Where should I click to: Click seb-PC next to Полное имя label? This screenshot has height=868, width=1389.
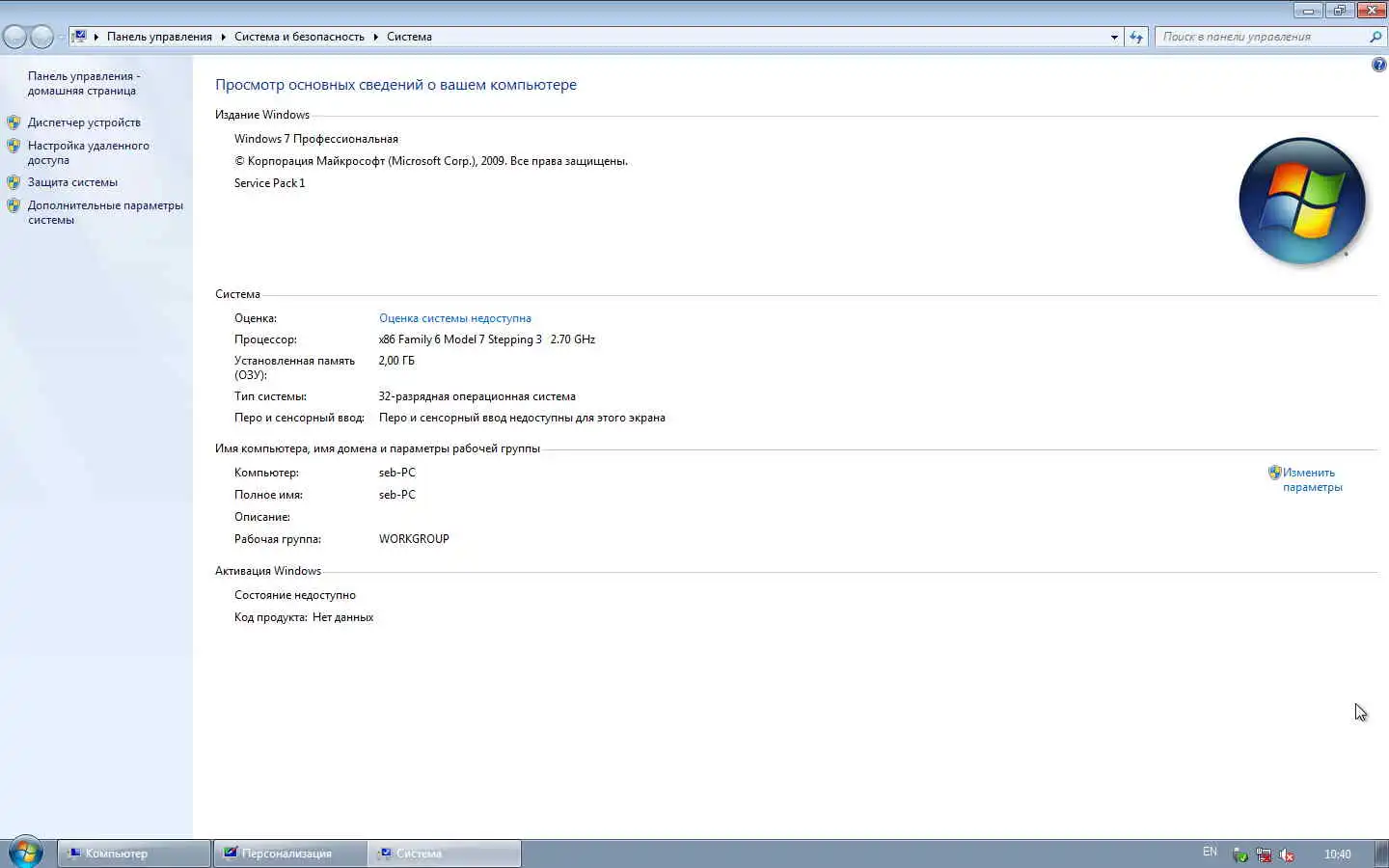coord(397,495)
